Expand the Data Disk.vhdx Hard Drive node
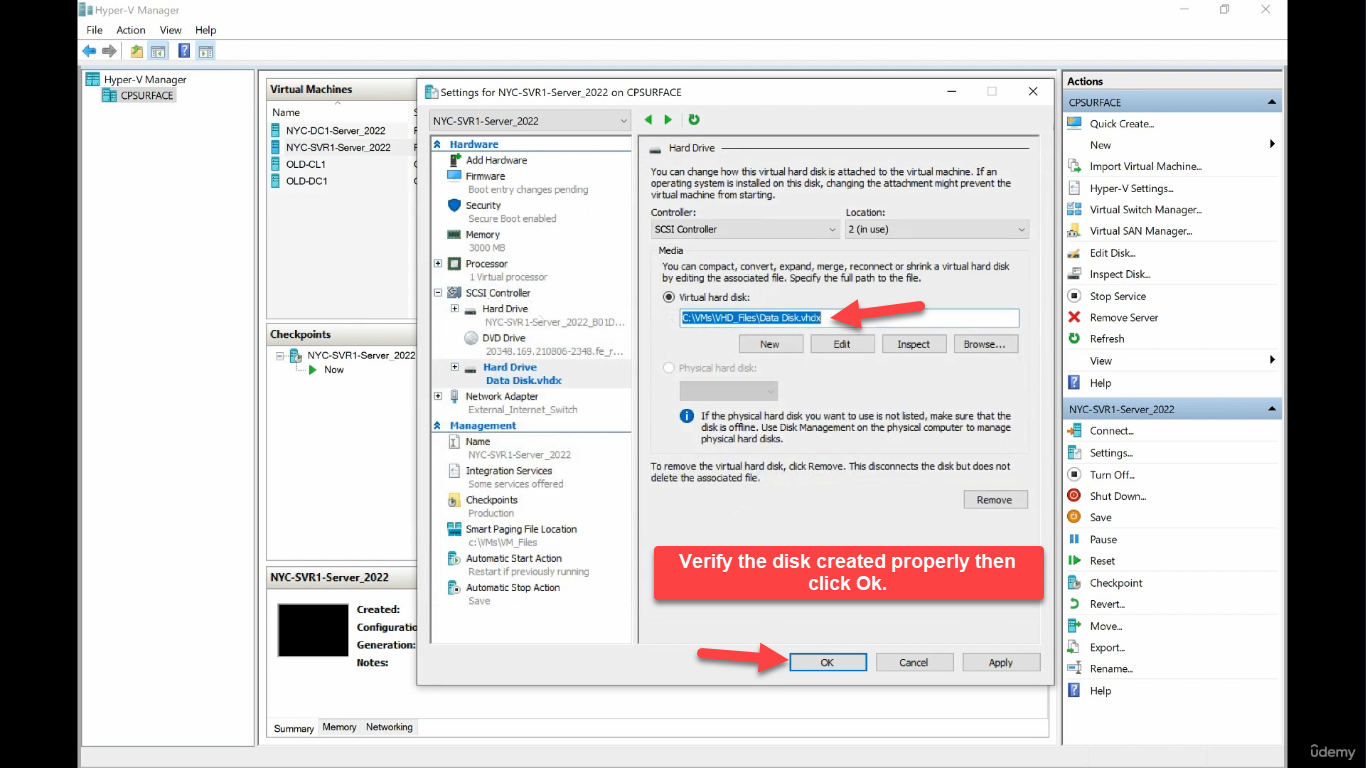 coord(455,367)
